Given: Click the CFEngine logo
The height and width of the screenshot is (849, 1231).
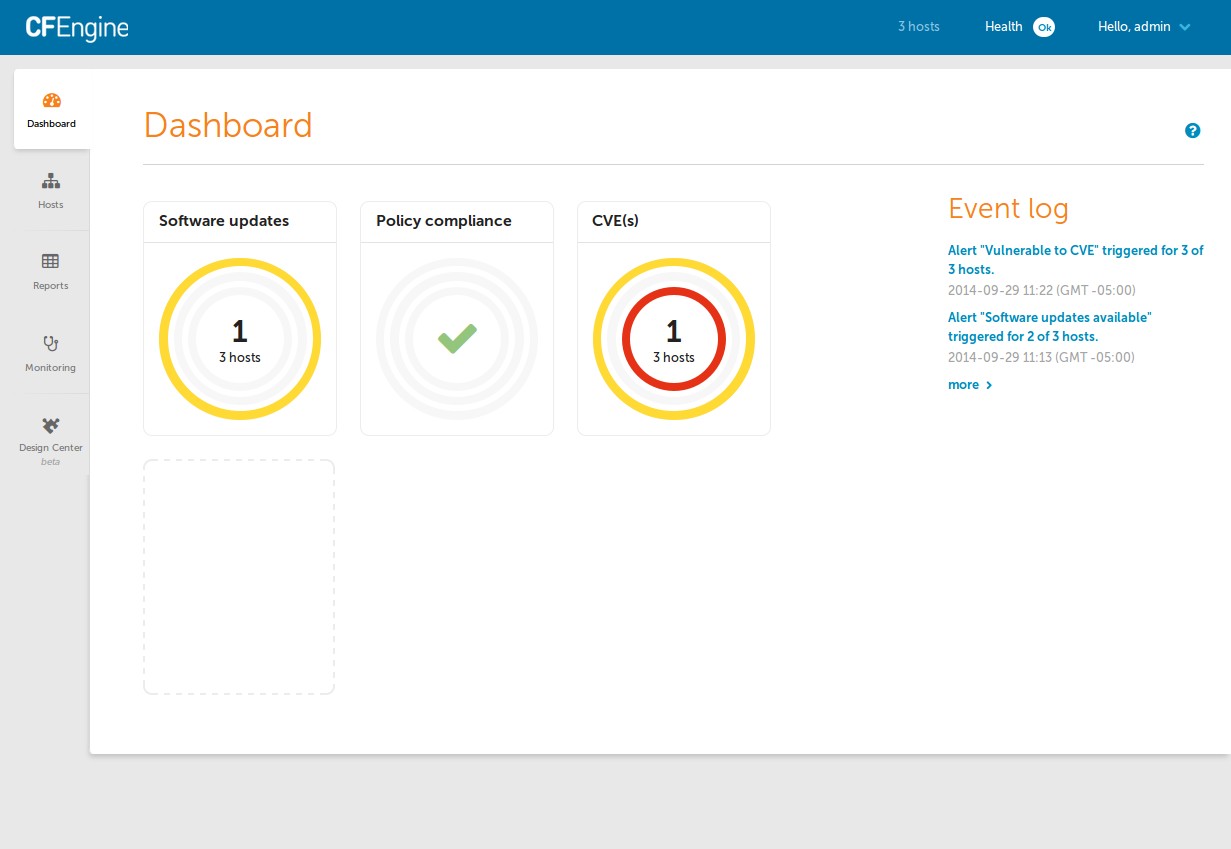Looking at the screenshot, I should click(76, 27).
